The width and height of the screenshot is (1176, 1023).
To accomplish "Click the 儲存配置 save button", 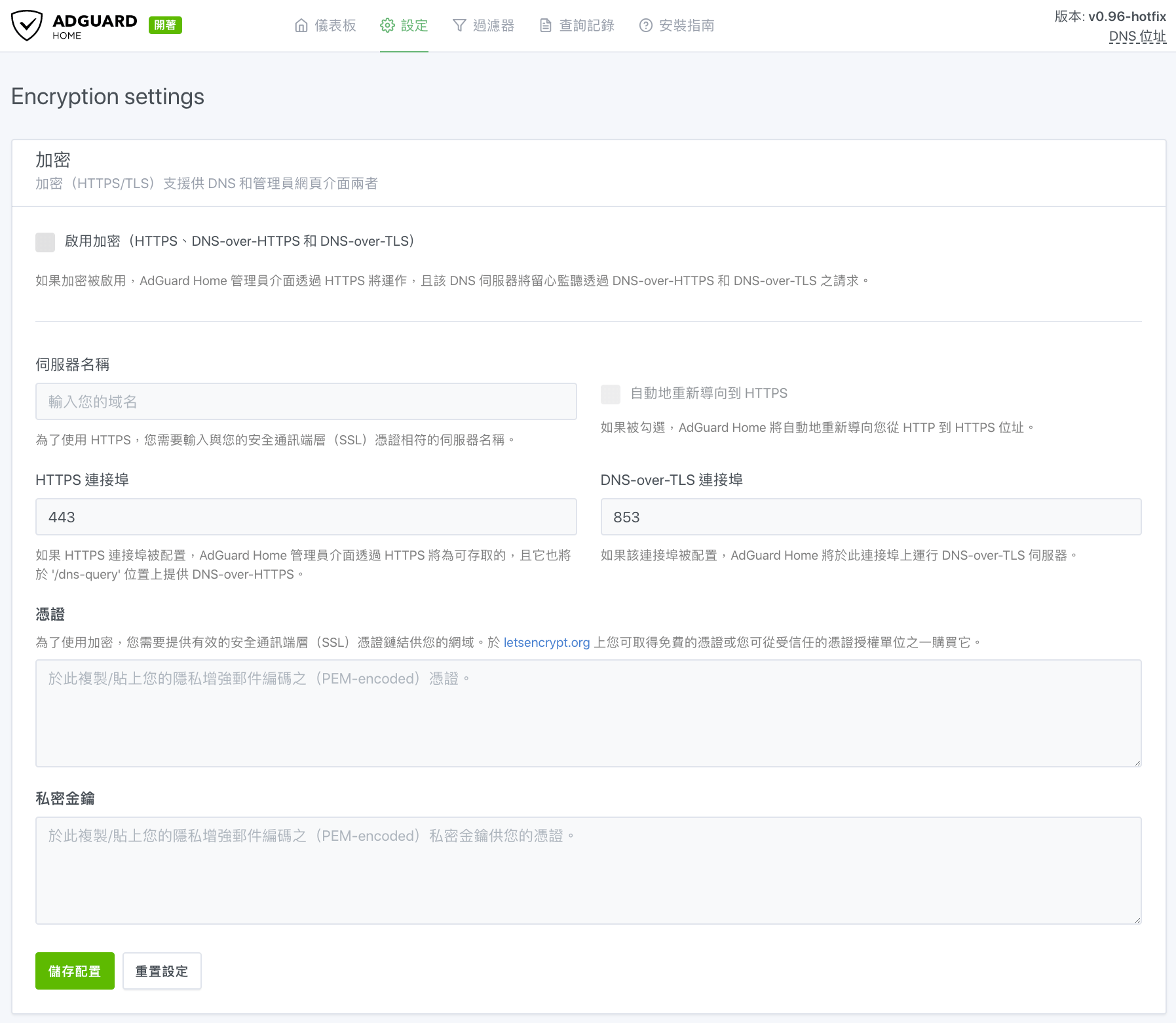I will point(75,971).
